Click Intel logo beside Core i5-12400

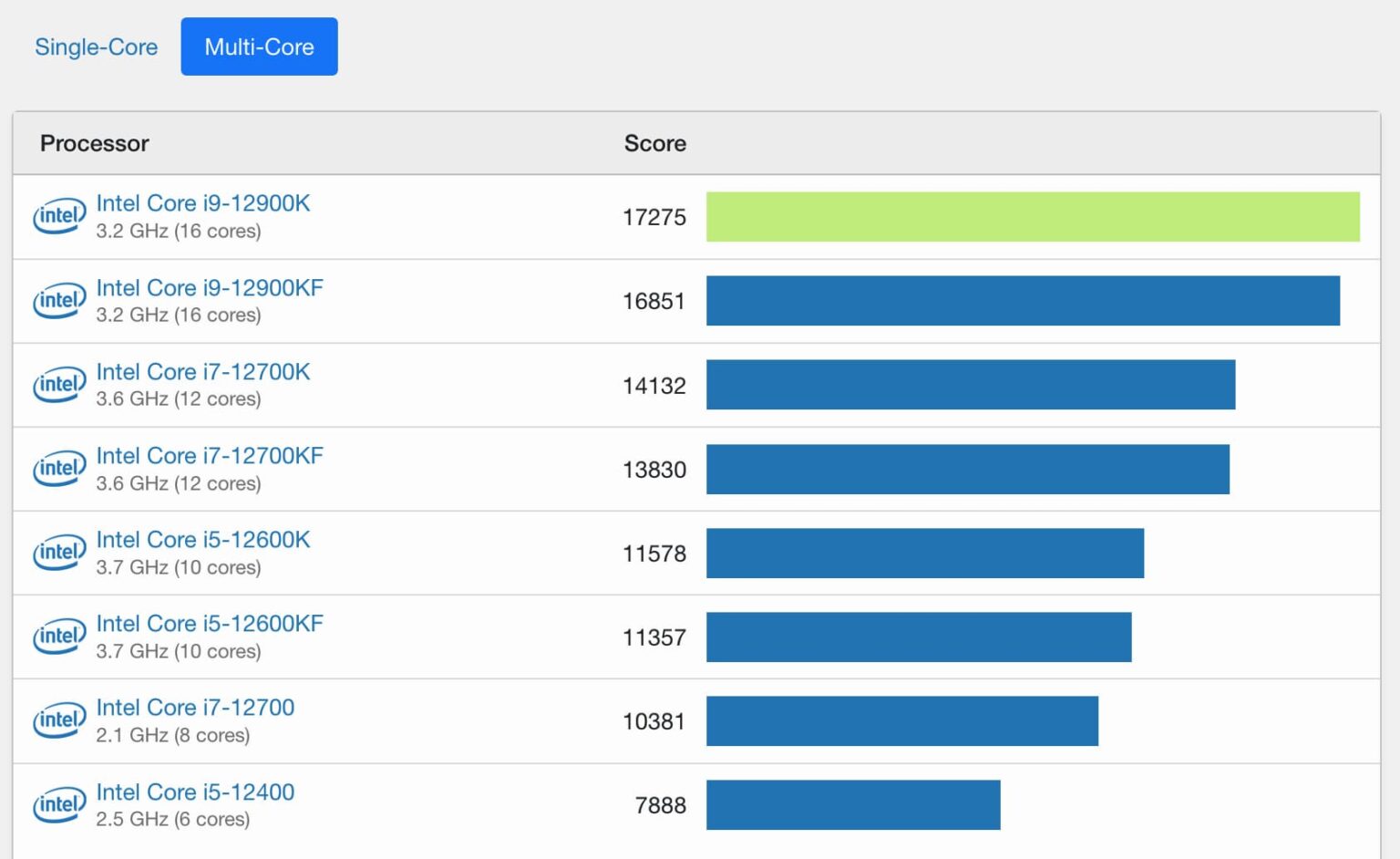[59, 804]
